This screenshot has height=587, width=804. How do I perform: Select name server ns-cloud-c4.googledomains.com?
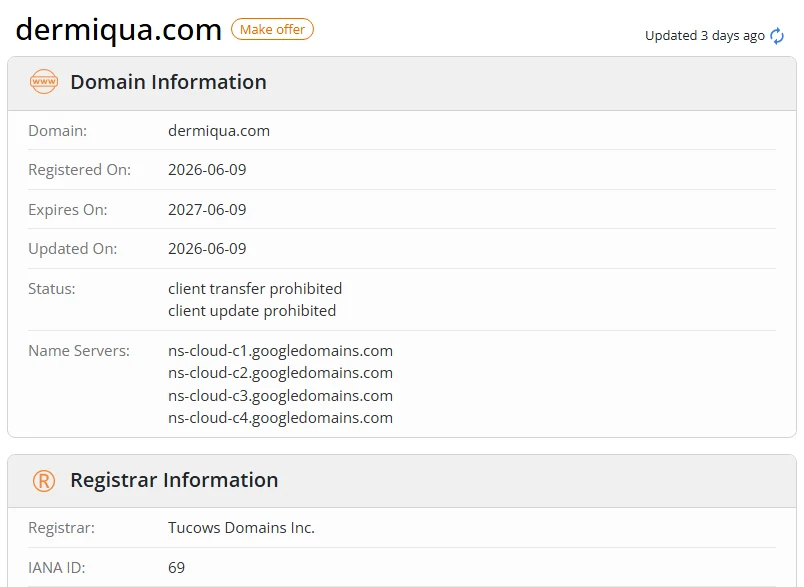[x=280, y=418]
